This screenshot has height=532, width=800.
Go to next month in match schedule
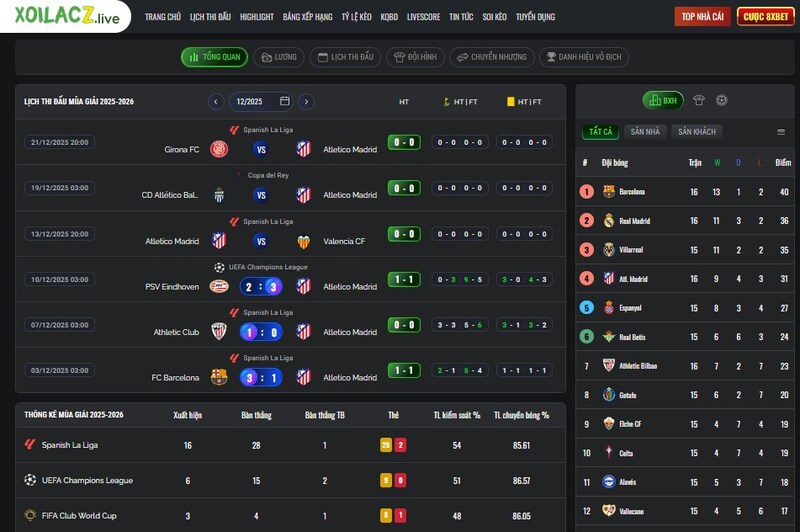point(306,101)
